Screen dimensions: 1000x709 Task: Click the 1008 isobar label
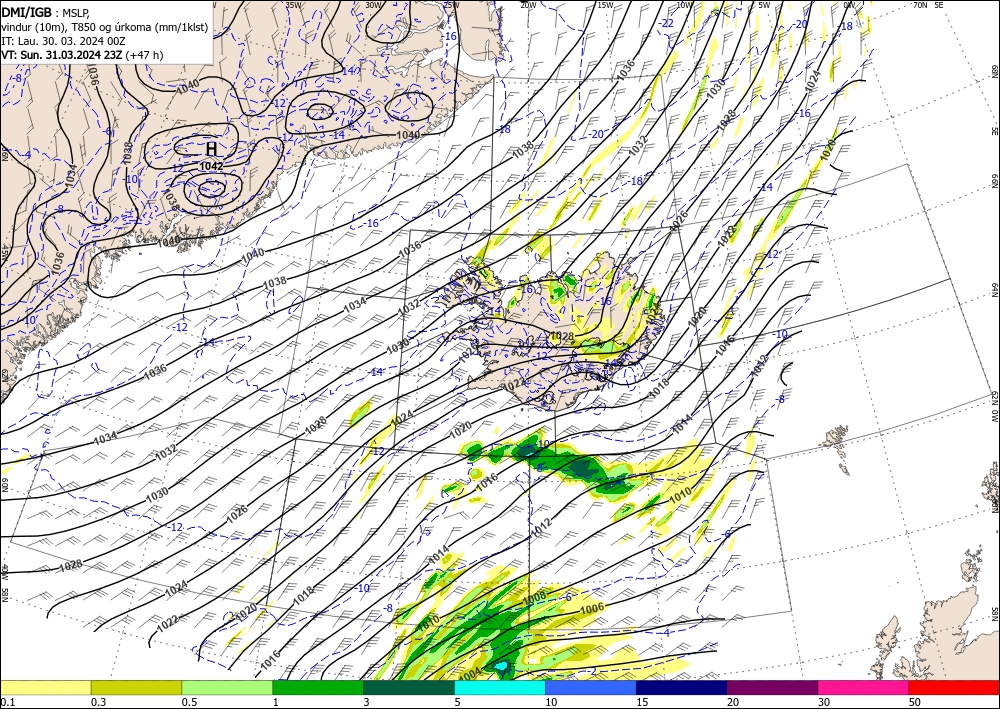534,598
